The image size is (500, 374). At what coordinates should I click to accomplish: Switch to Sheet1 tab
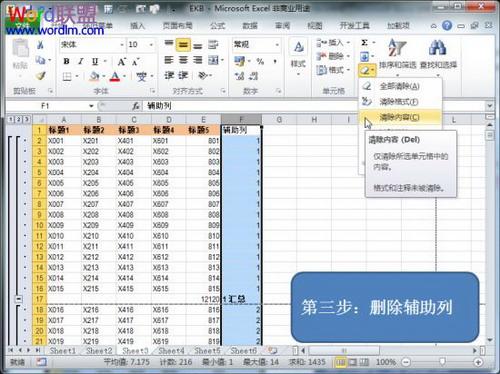(x=63, y=351)
